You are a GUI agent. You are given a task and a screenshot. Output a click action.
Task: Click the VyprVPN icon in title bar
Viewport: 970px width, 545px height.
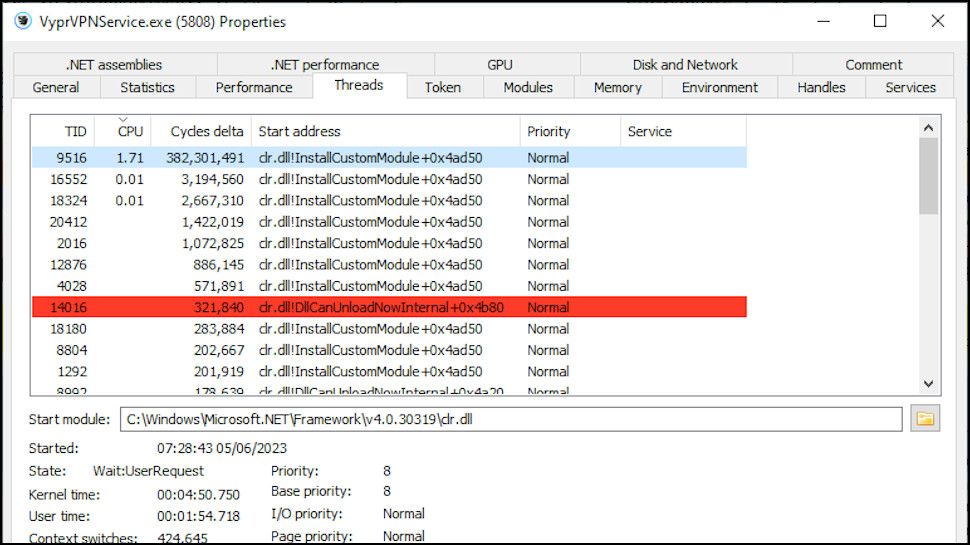click(x=22, y=21)
